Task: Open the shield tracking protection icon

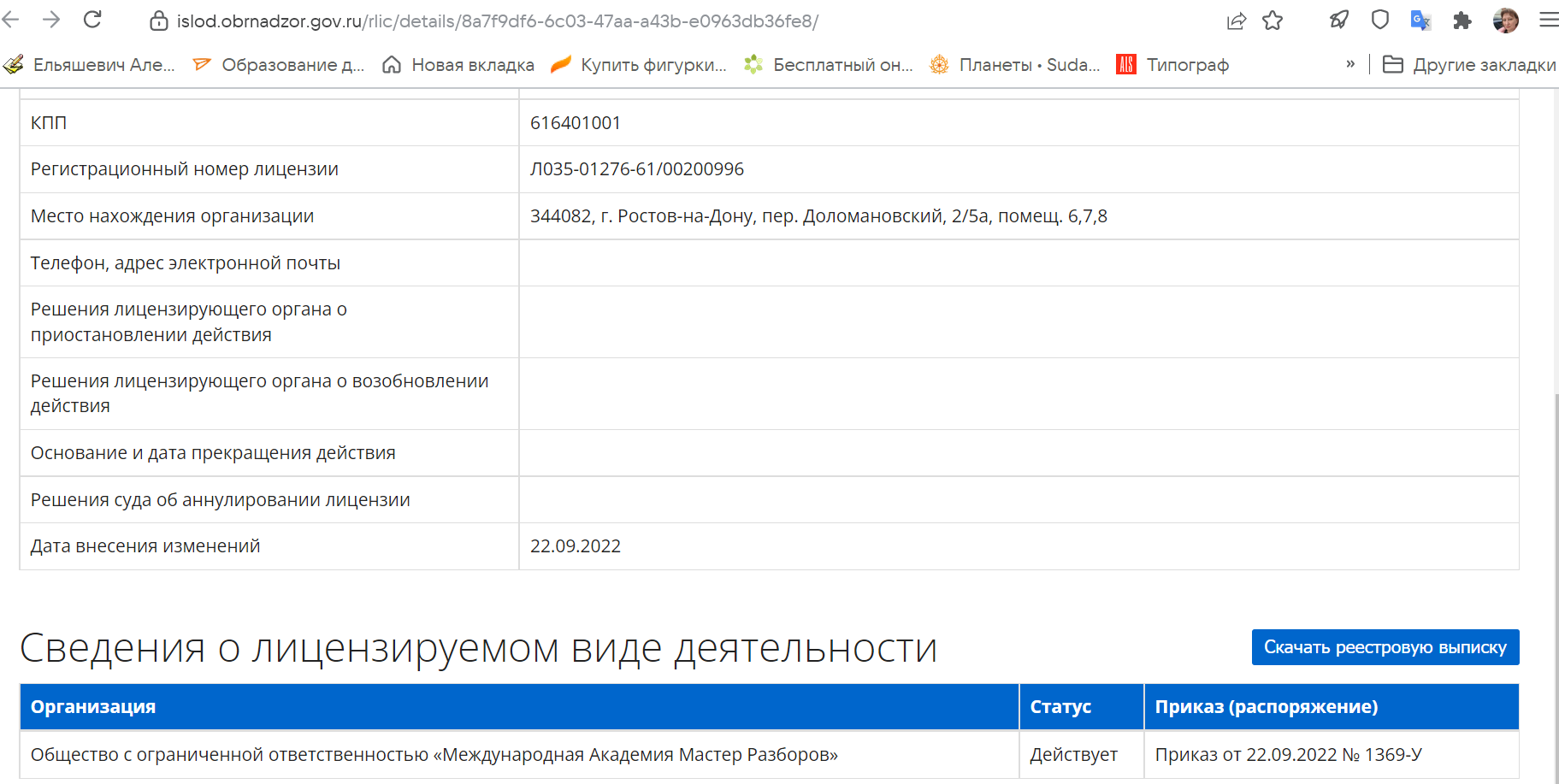Action: click(x=1379, y=21)
